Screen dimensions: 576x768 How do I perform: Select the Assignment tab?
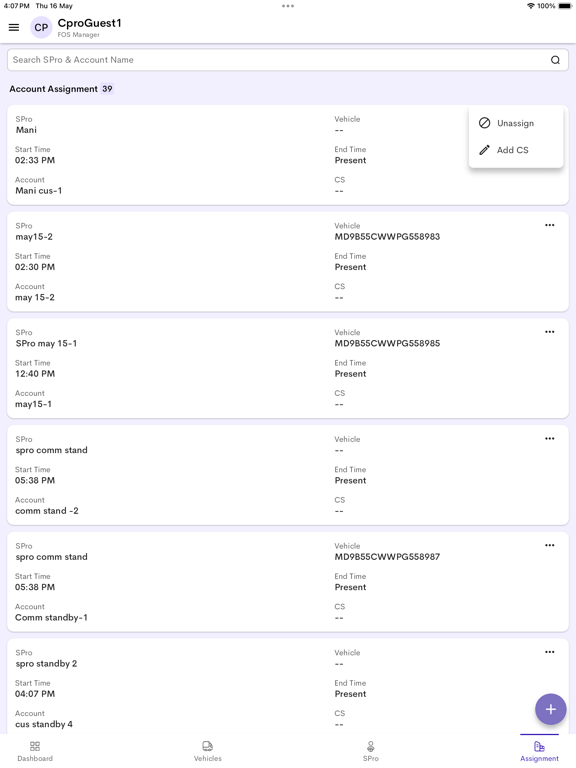point(539,751)
